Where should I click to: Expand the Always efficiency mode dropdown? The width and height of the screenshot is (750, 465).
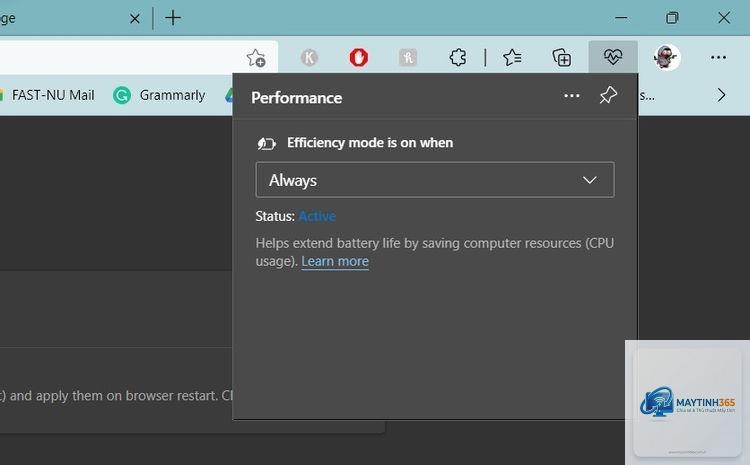click(435, 180)
